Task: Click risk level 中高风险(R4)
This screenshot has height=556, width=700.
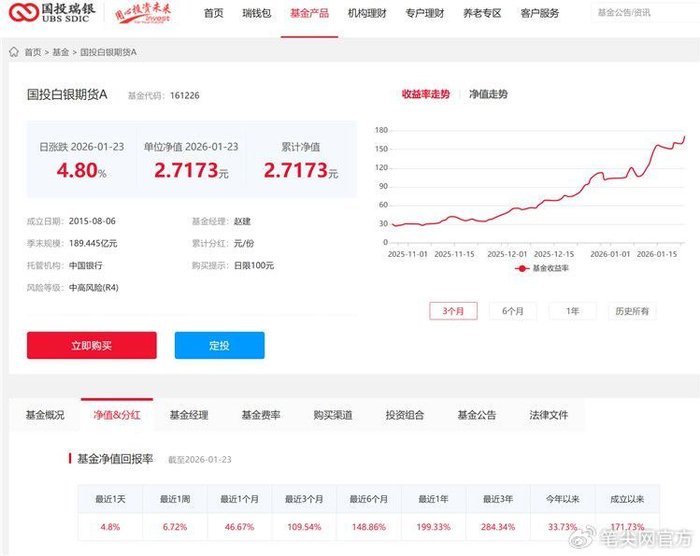Action: [x=94, y=288]
